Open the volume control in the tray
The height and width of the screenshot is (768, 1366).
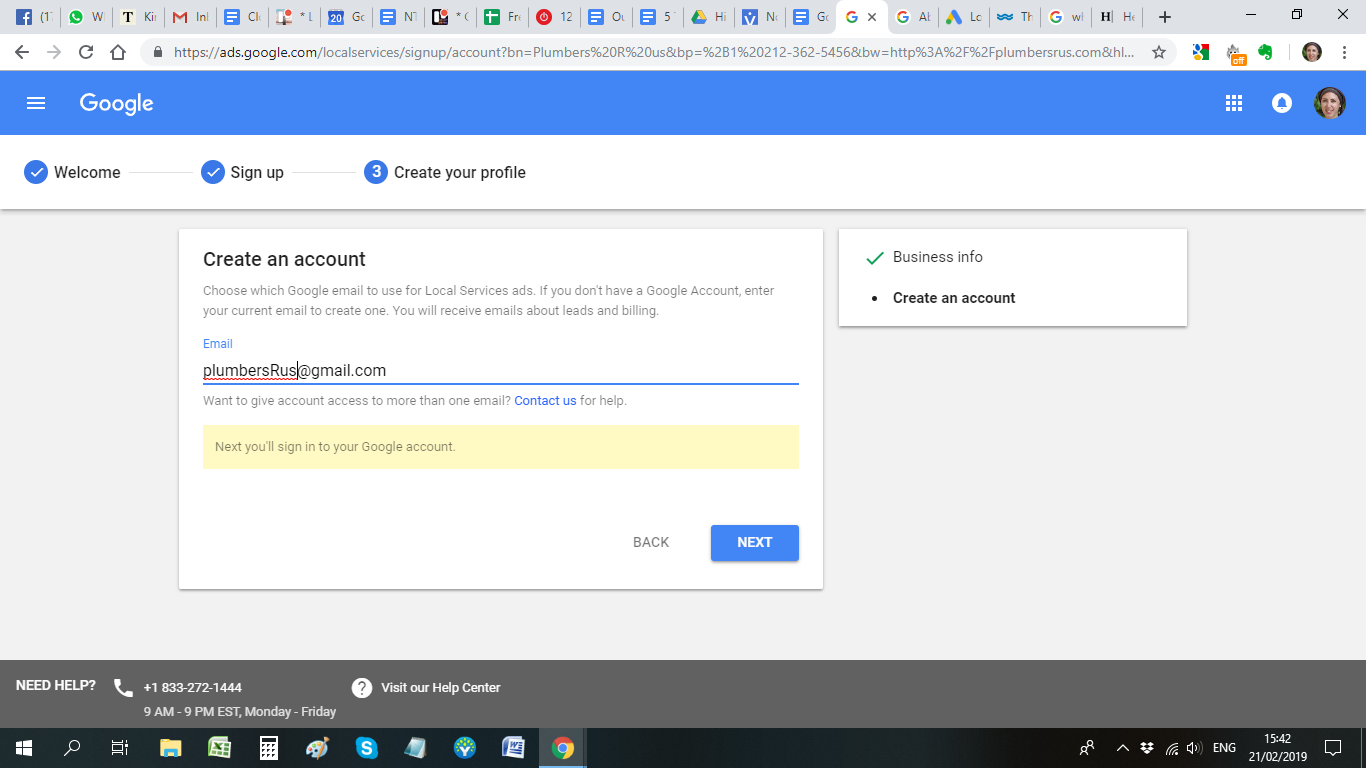[1194, 748]
